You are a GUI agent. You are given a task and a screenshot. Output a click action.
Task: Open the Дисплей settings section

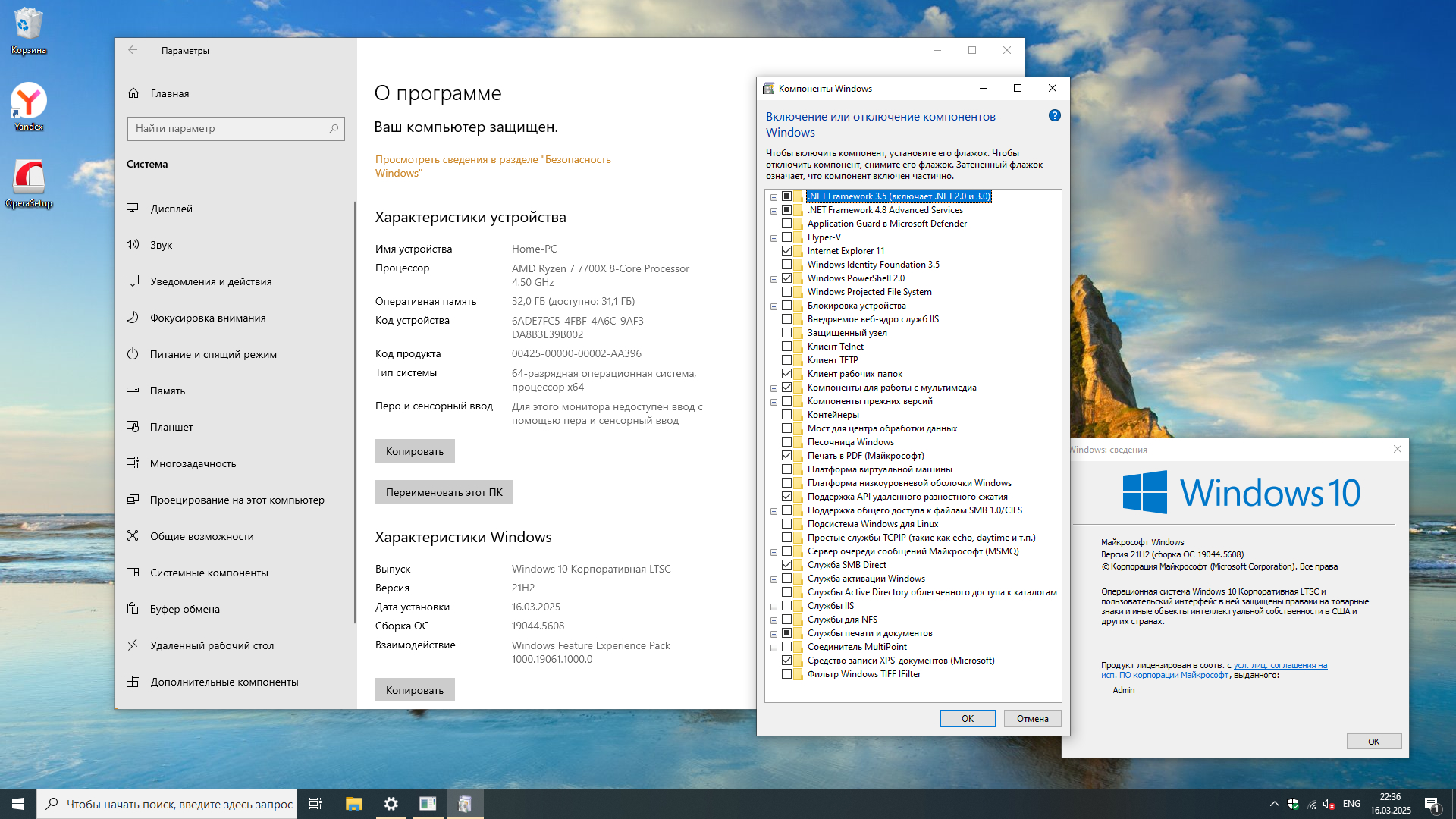click(x=171, y=209)
